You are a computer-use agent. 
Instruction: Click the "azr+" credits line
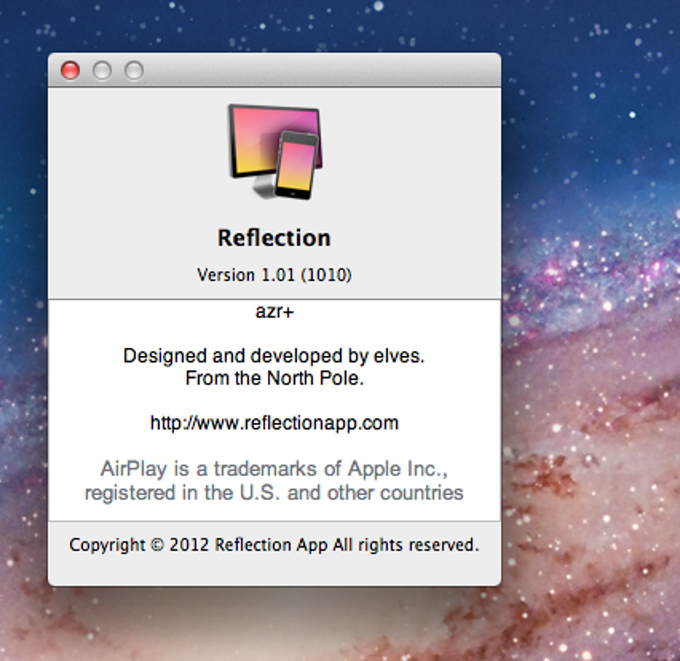pyautogui.click(x=275, y=311)
